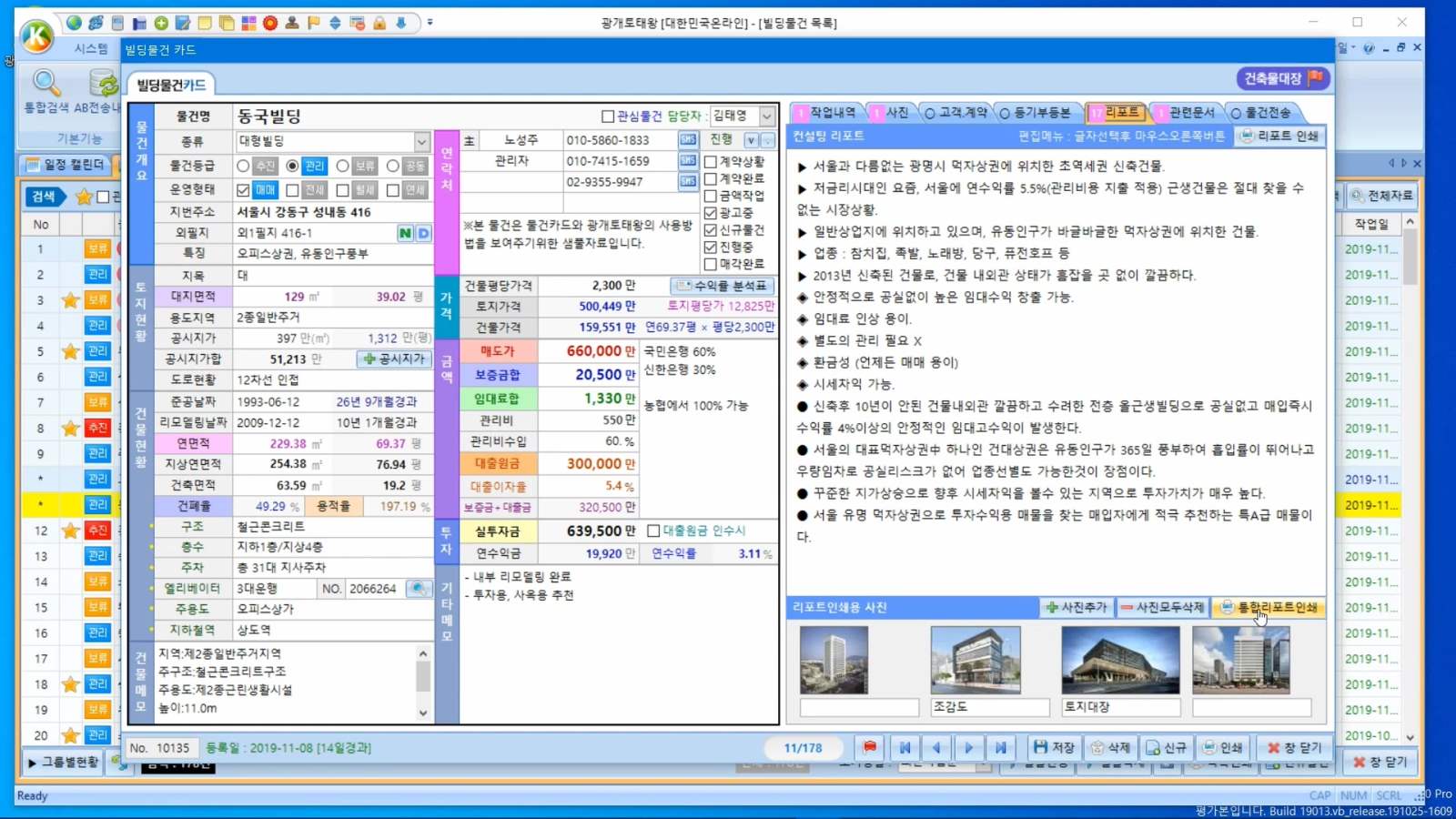Enable the 대출원금 인수시 checkbox
This screenshot has width=1456, height=819.
point(653,531)
